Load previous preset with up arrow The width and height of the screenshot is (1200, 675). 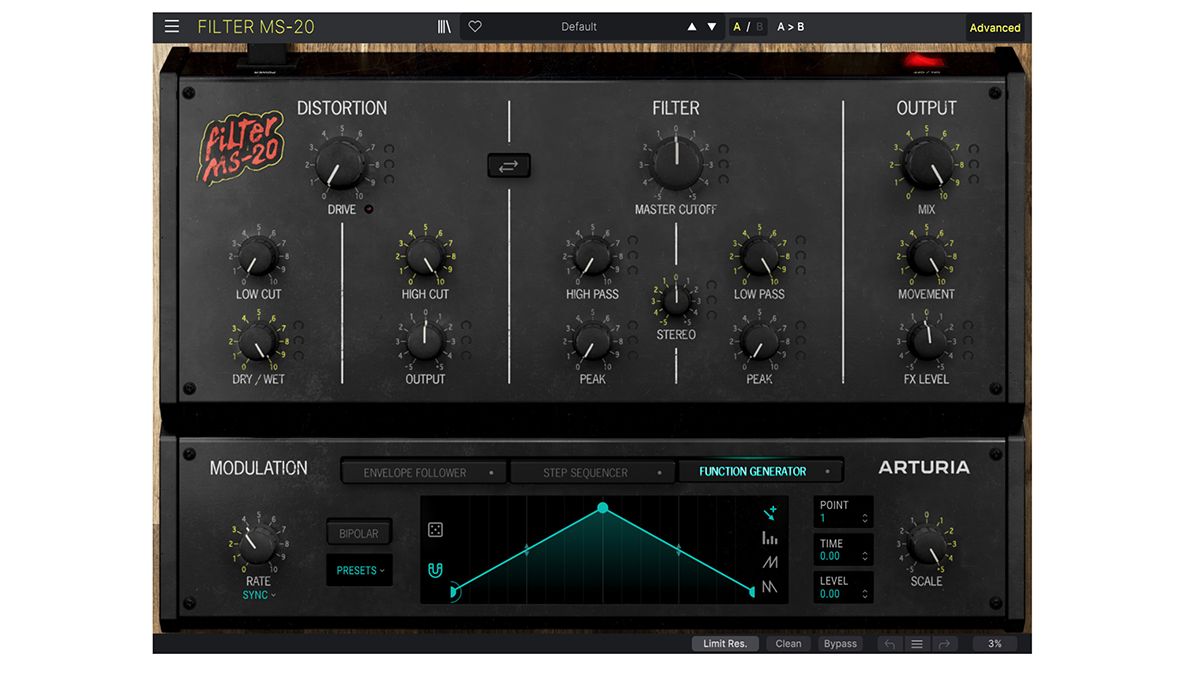(x=692, y=27)
